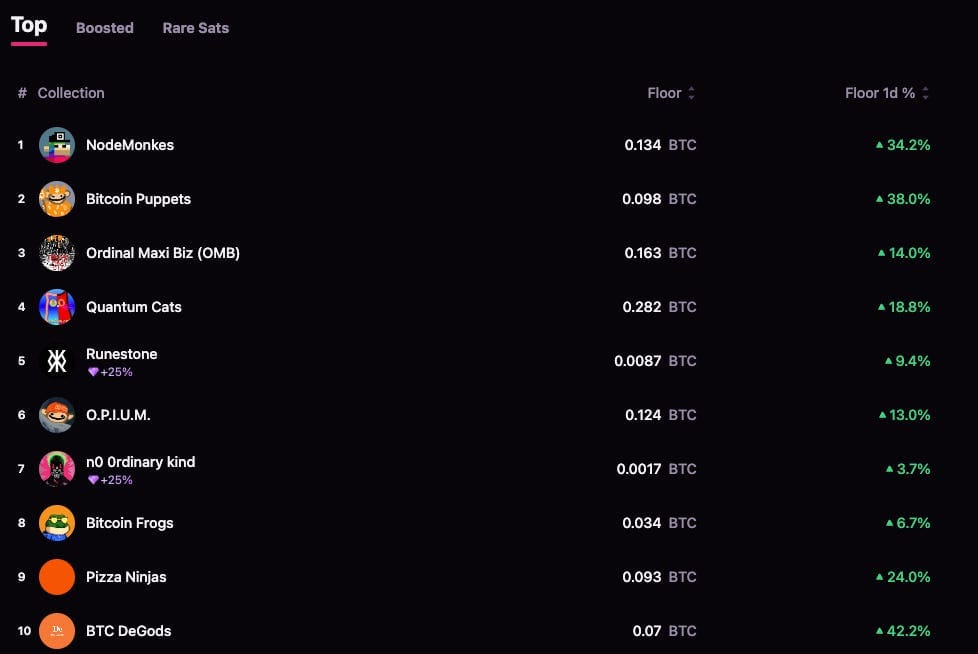978x654 pixels.
Task: Open the Runestone logo icon
Action: 57,361
